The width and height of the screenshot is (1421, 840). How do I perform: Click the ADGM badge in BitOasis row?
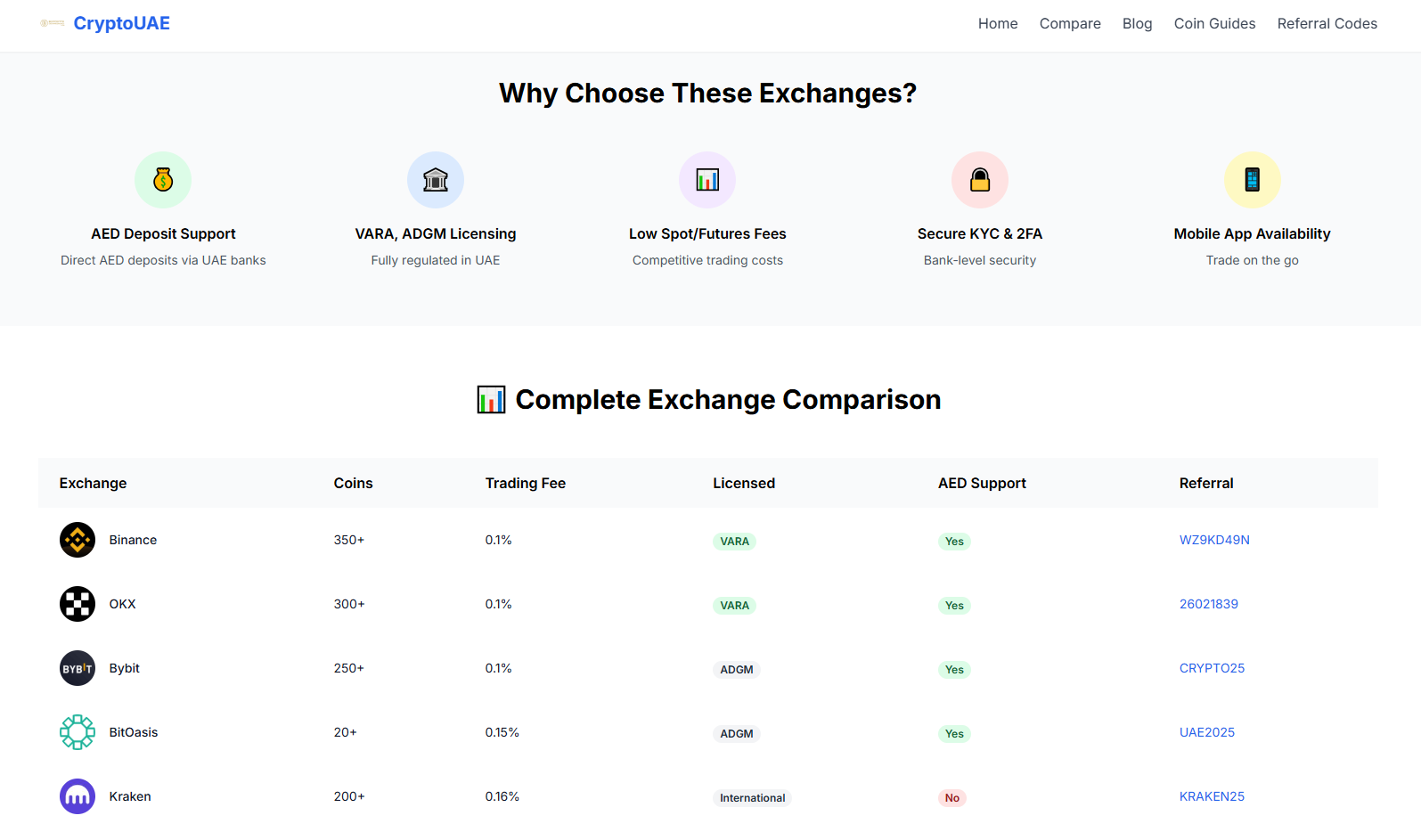pyautogui.click(x=737, y=734)
